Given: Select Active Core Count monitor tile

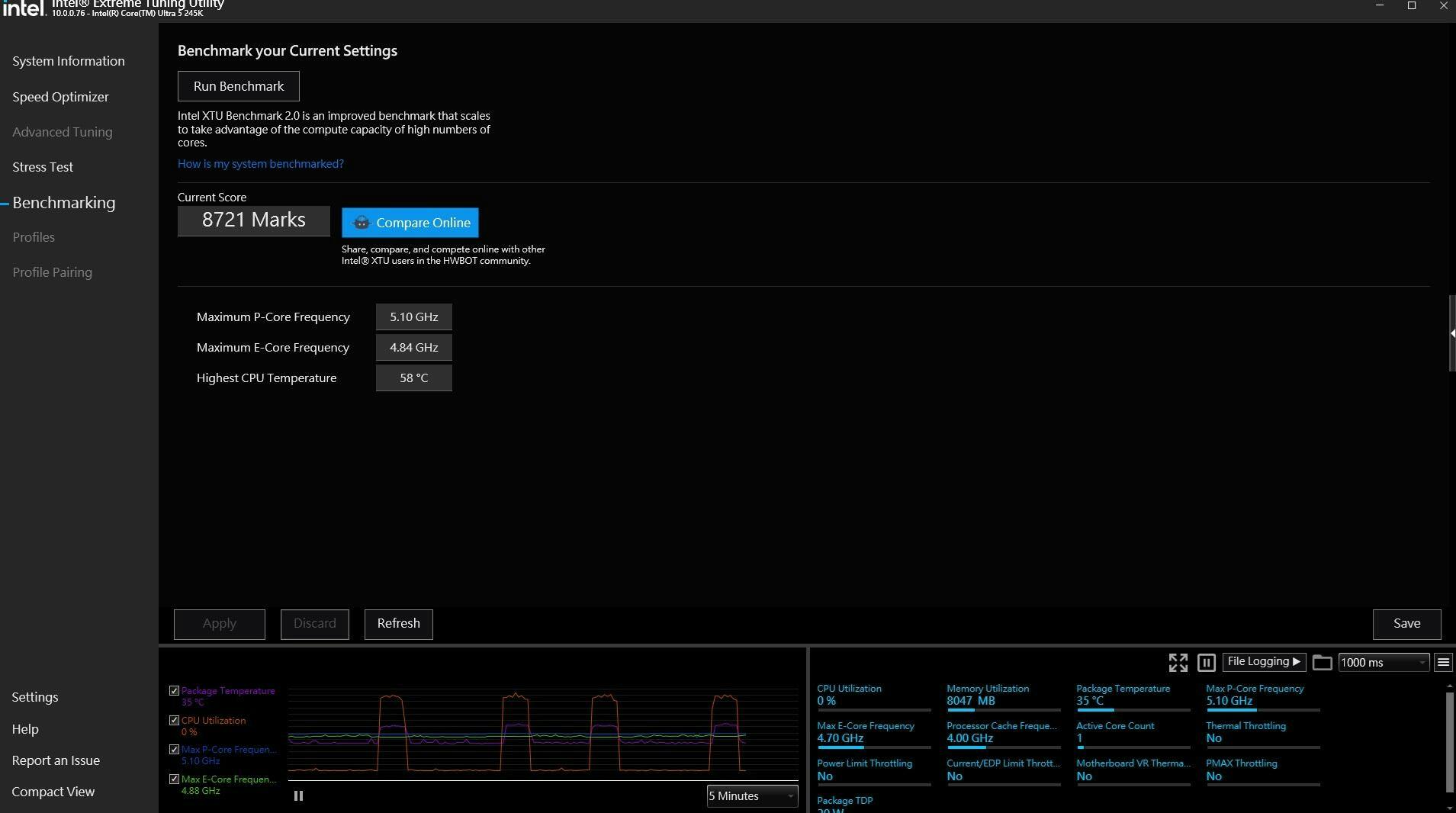Looking at the screenshot, I should (x=1133, y=734).
